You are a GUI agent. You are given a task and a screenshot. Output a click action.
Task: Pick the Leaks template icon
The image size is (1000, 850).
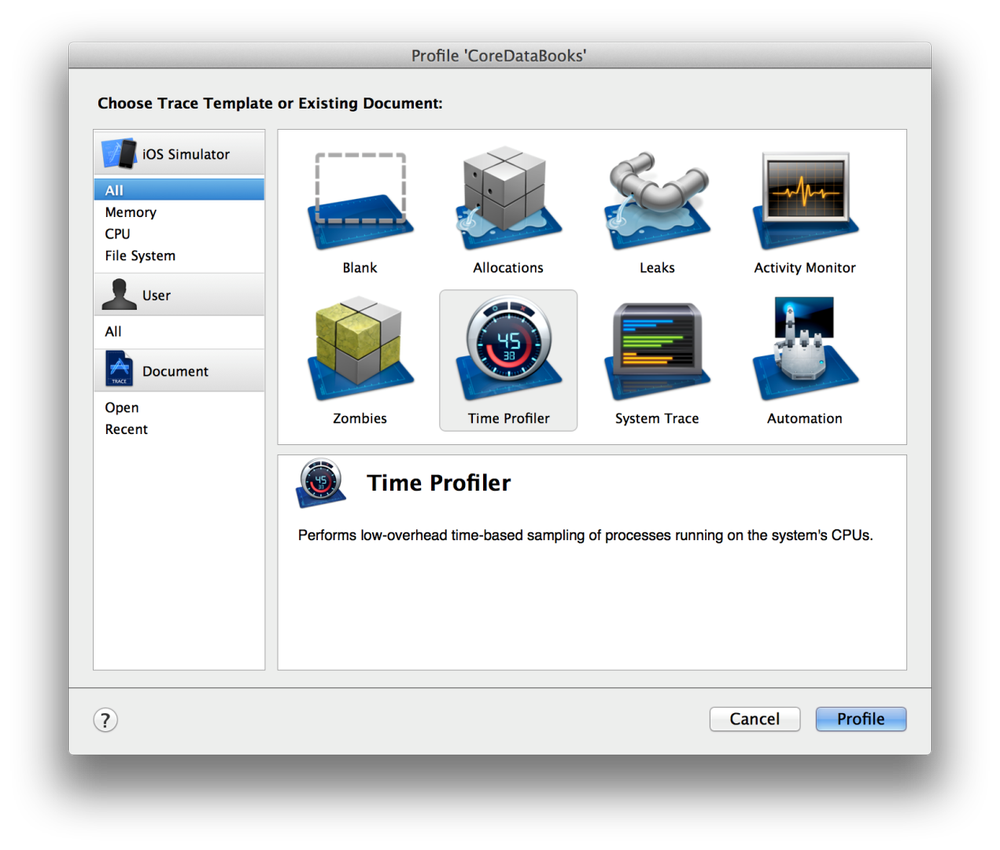click(x=658, y=200)
